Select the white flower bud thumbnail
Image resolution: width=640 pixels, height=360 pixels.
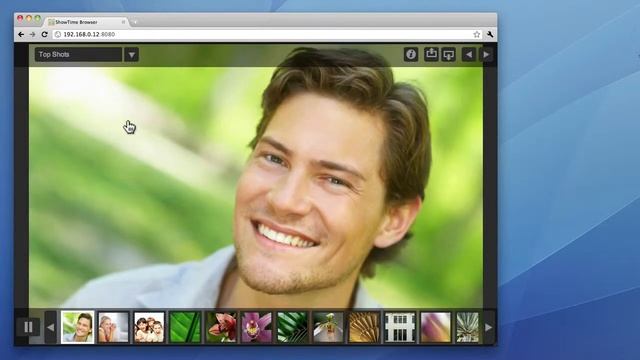328,327
